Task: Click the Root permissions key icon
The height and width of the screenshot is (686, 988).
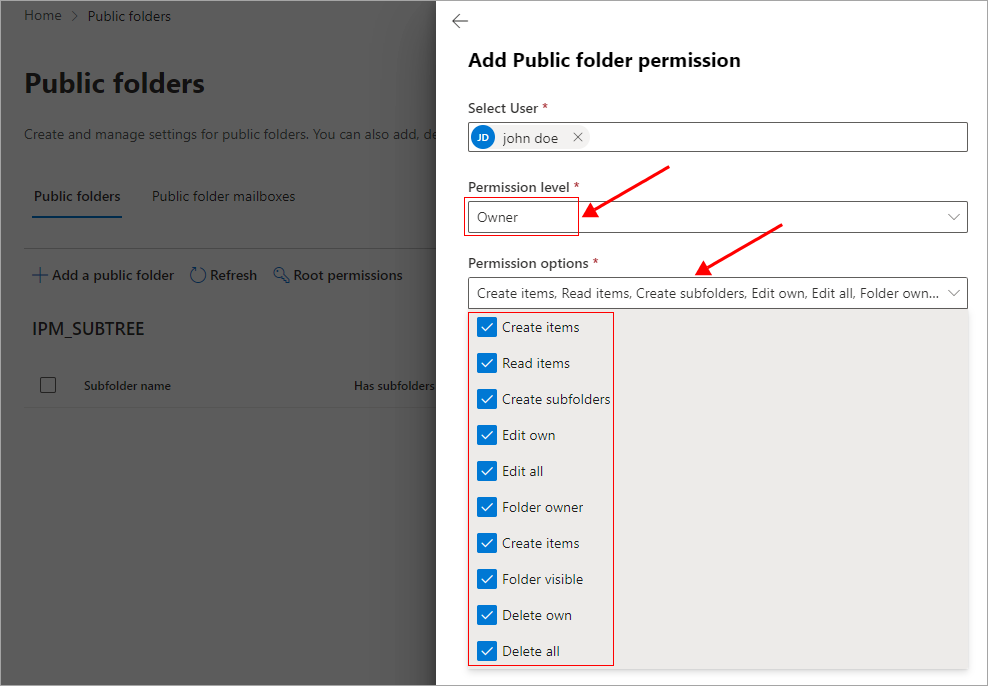Action: [x=281, y=275]
